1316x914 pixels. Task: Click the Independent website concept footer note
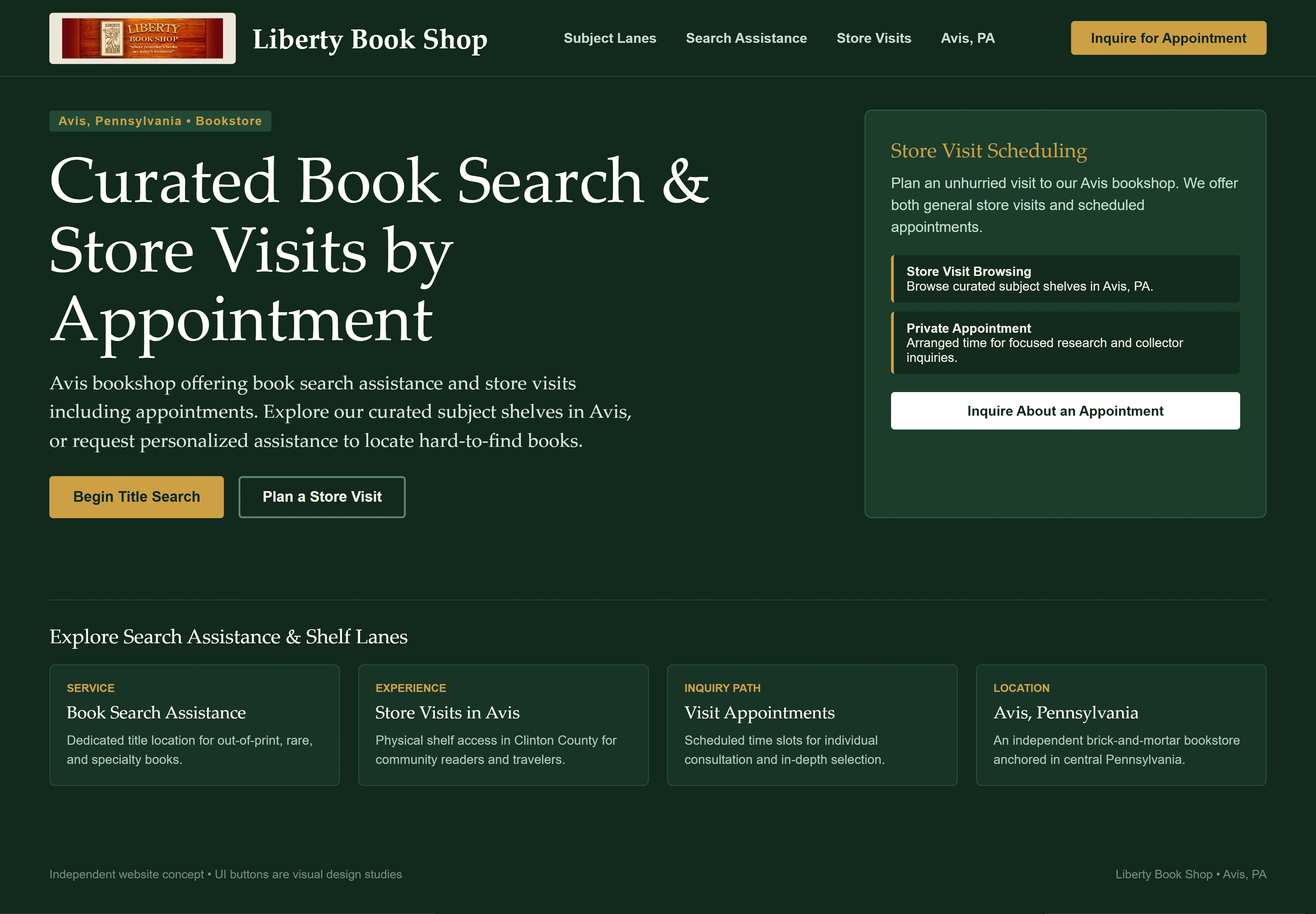pyautogui.click(x=226, y=875)
